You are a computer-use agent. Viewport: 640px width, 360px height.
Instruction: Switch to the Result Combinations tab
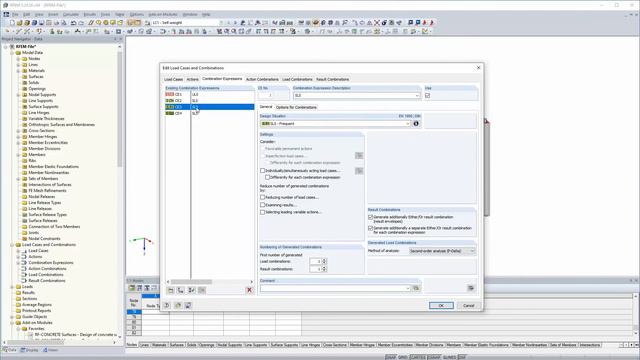tap(333, 79)
